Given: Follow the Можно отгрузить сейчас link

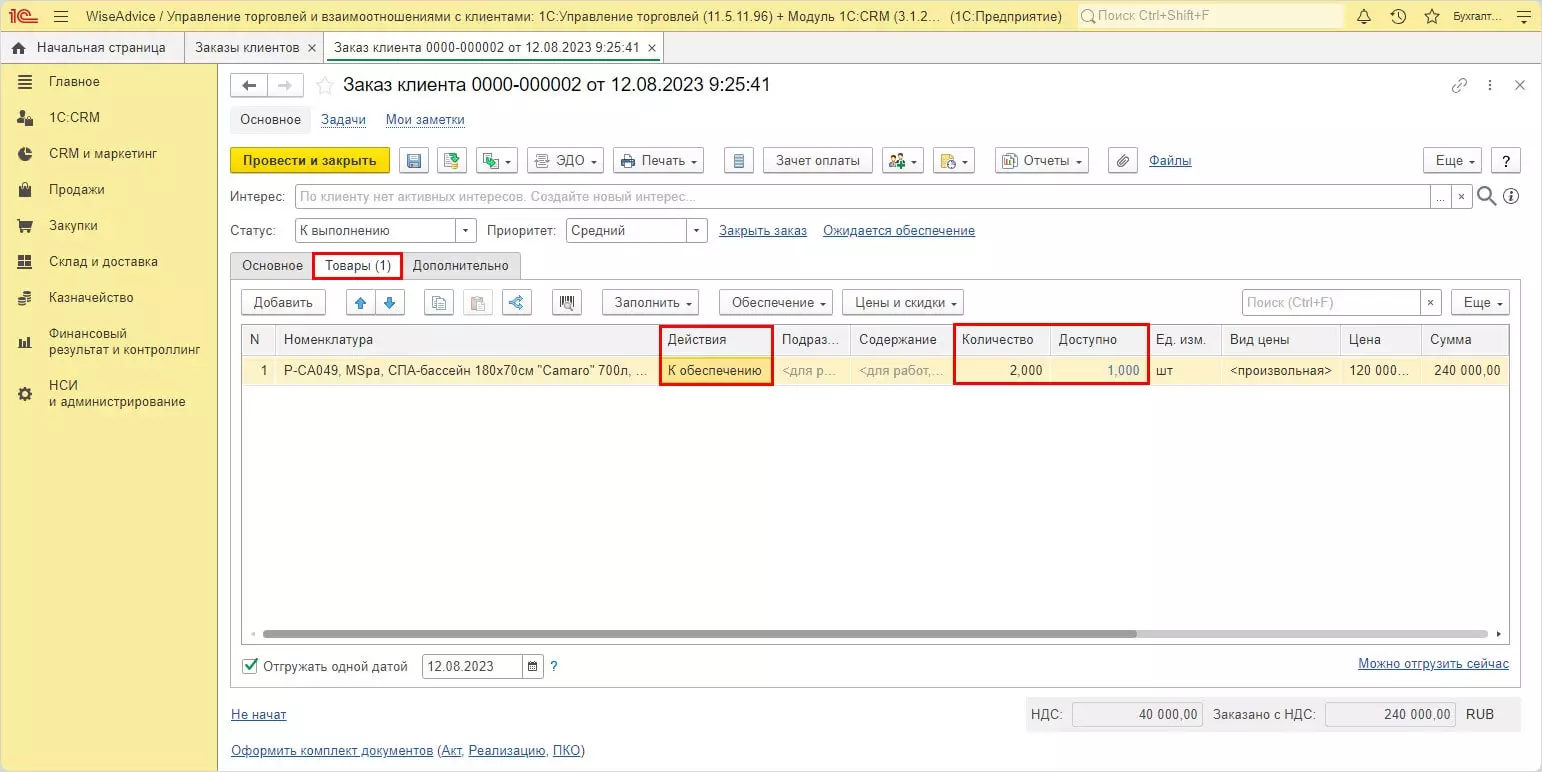Looking at the screenshot, I should tap(1433, 664).
